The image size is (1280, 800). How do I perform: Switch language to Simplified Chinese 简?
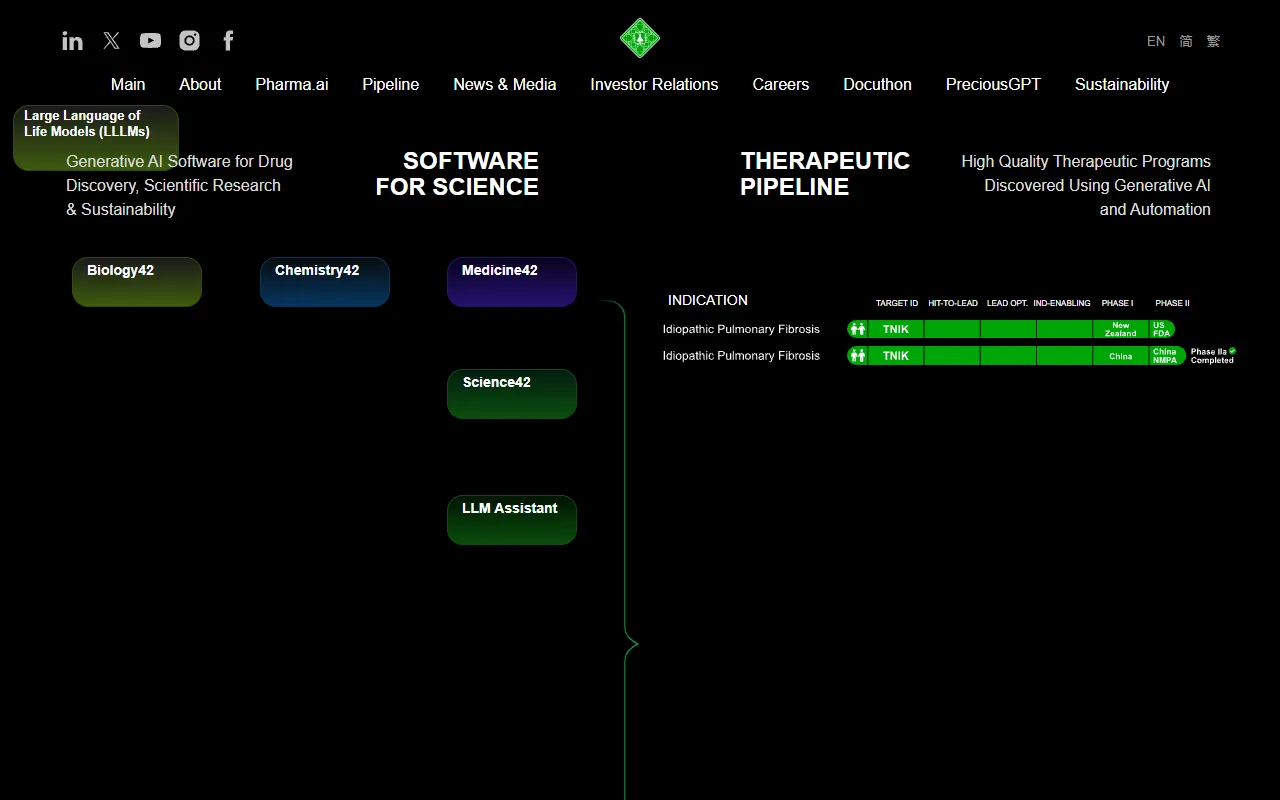(1186, 41)
